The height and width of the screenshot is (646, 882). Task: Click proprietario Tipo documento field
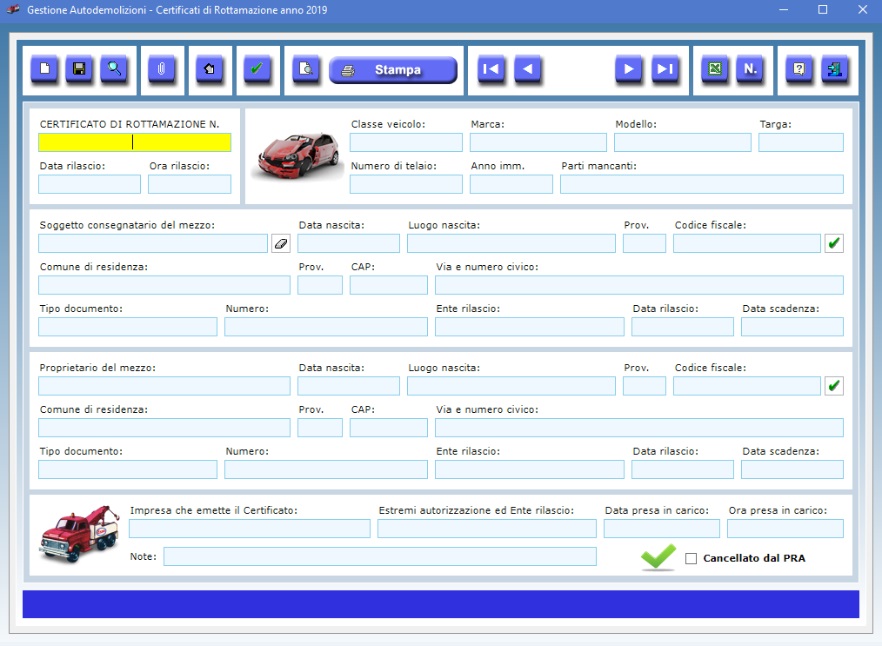[128, 469]
